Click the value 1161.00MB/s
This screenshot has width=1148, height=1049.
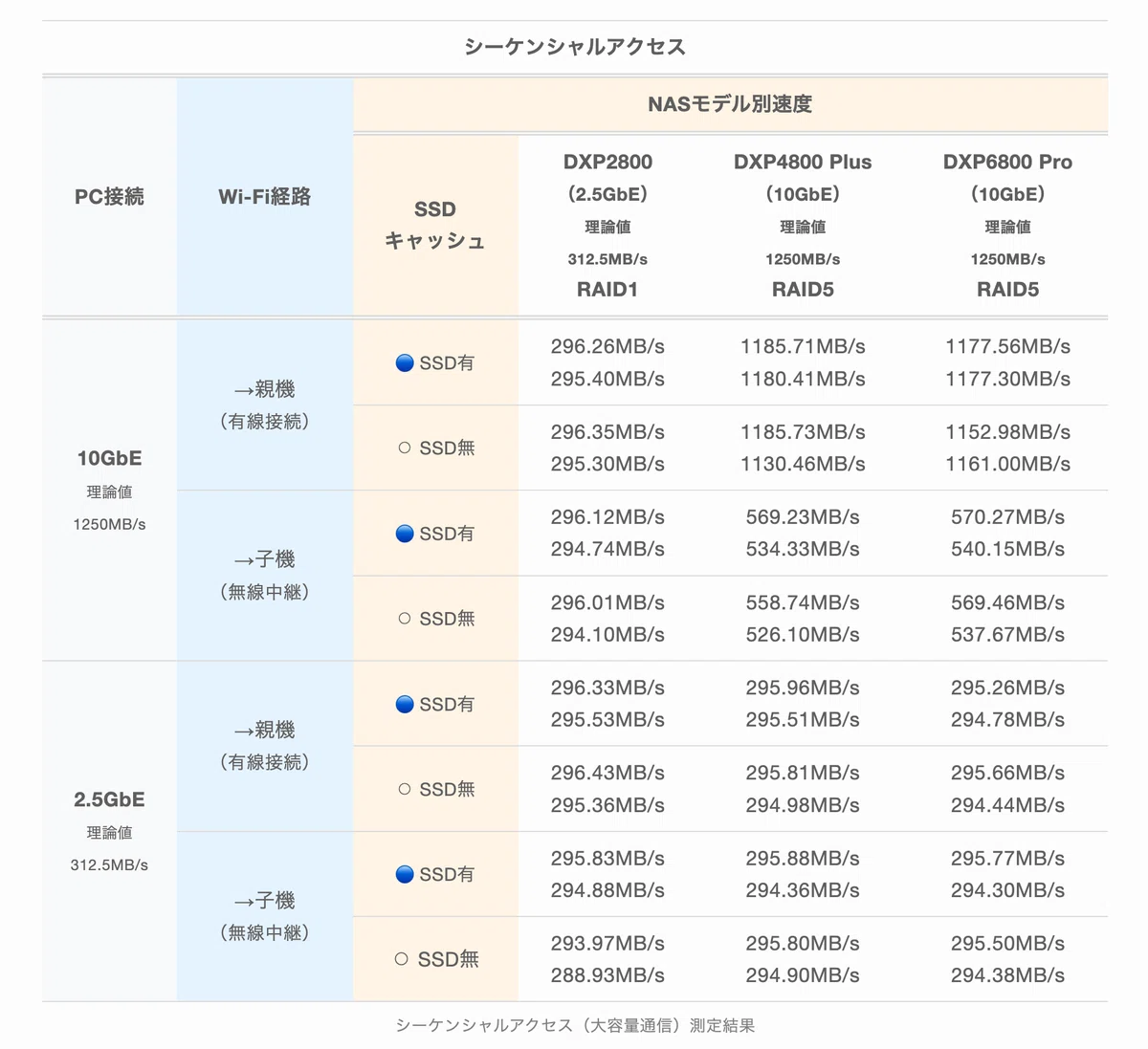(x=1007, y=464)
